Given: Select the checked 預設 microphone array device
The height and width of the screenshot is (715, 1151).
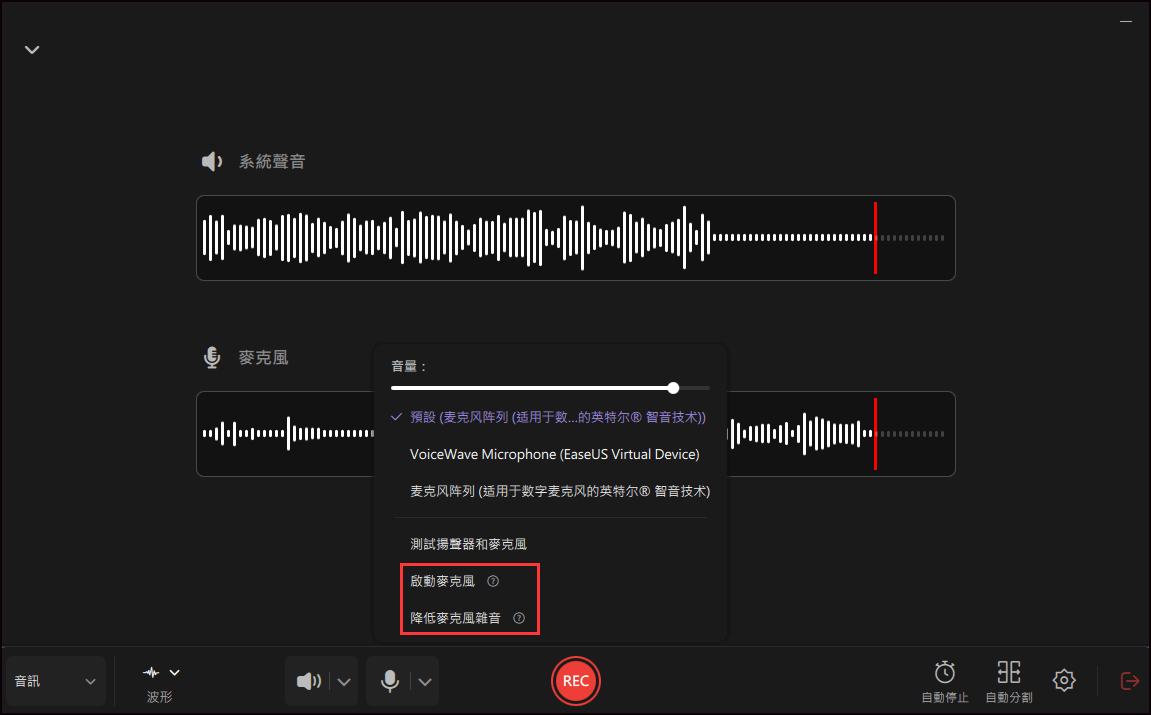Looking at the screenshot, I should pos(557,417).
